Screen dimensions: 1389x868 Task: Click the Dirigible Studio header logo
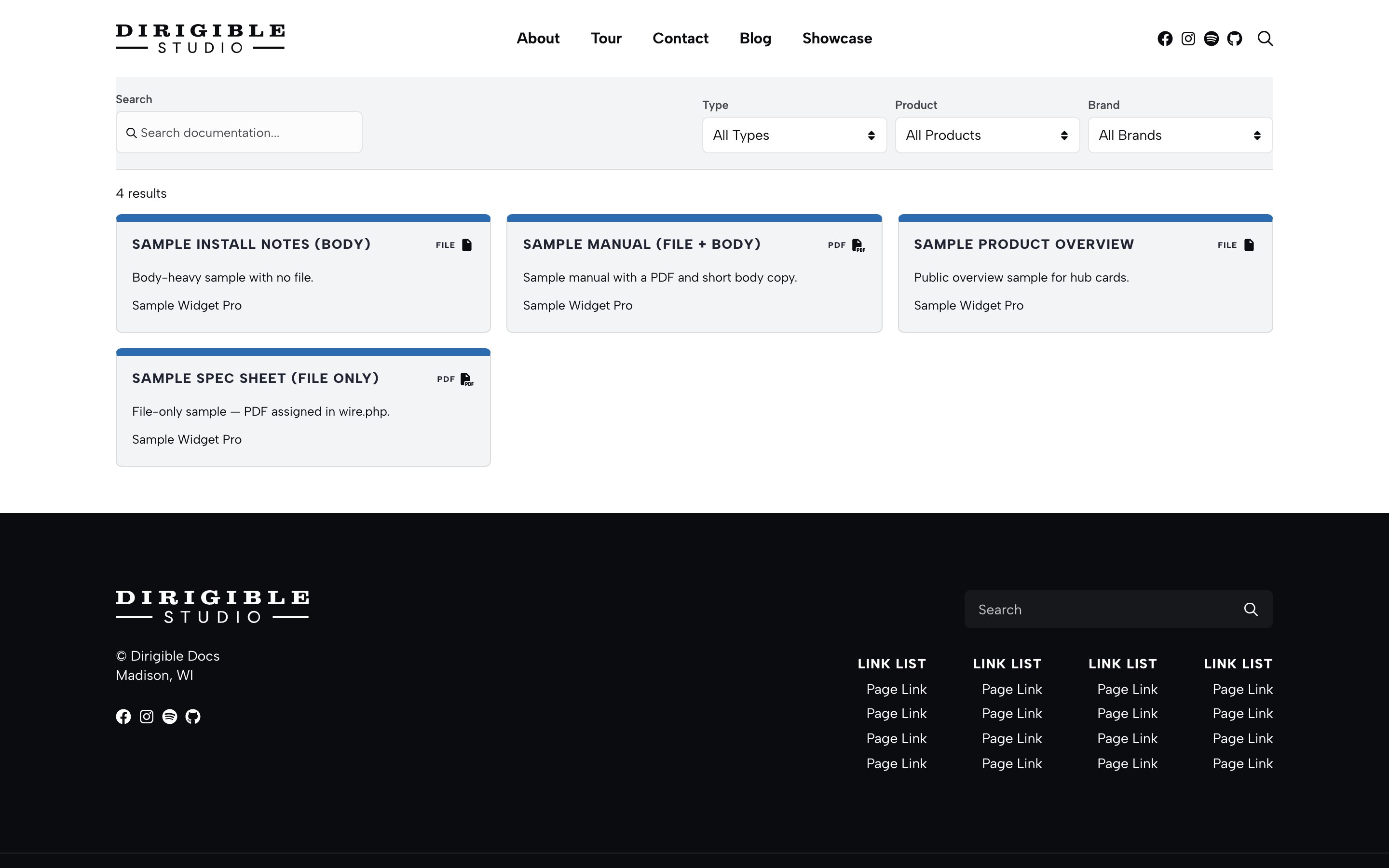(200, 39)
